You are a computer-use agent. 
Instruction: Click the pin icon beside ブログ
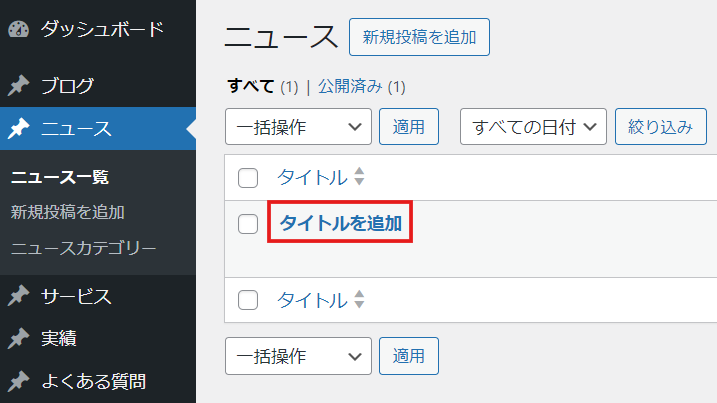(x=18, y=86)
